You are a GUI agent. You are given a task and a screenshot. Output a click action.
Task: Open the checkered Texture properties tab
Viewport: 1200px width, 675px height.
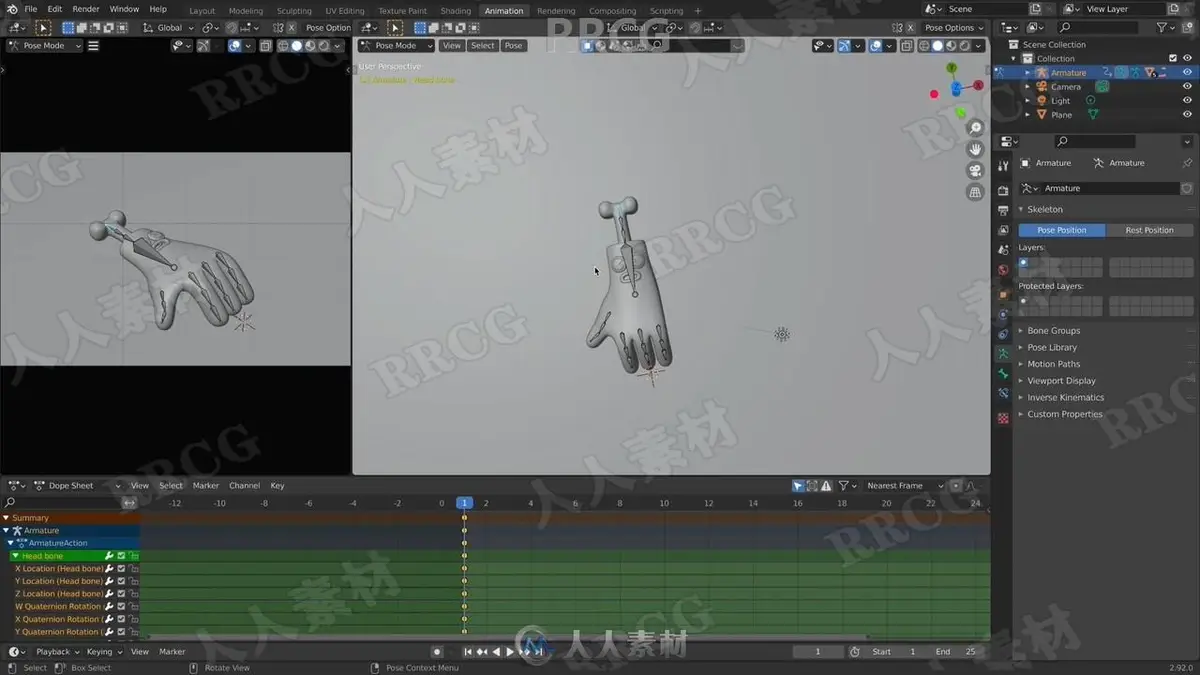point(1003,419)
